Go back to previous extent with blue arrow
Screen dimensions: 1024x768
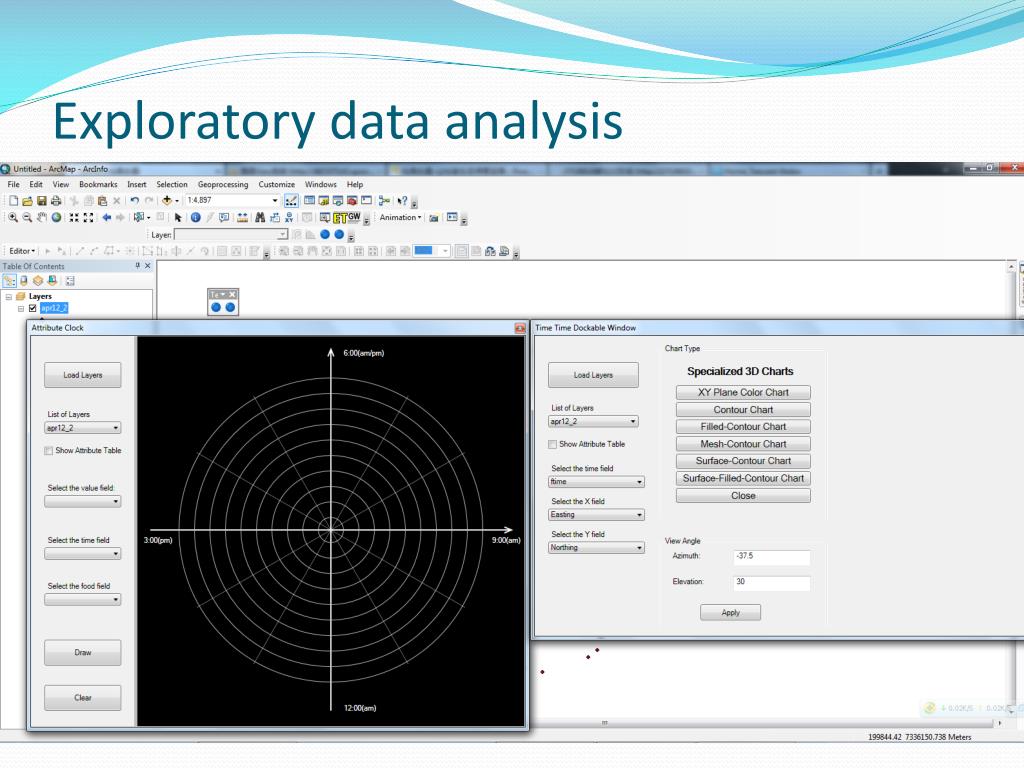106,217
